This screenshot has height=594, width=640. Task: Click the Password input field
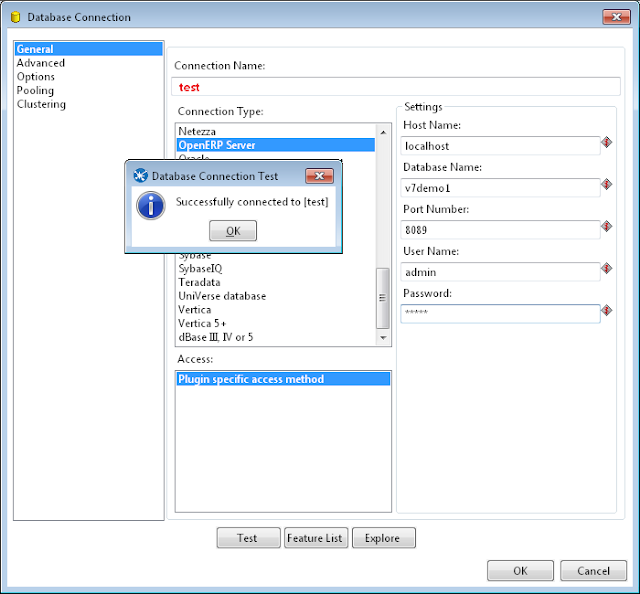(x=500, y=314)
